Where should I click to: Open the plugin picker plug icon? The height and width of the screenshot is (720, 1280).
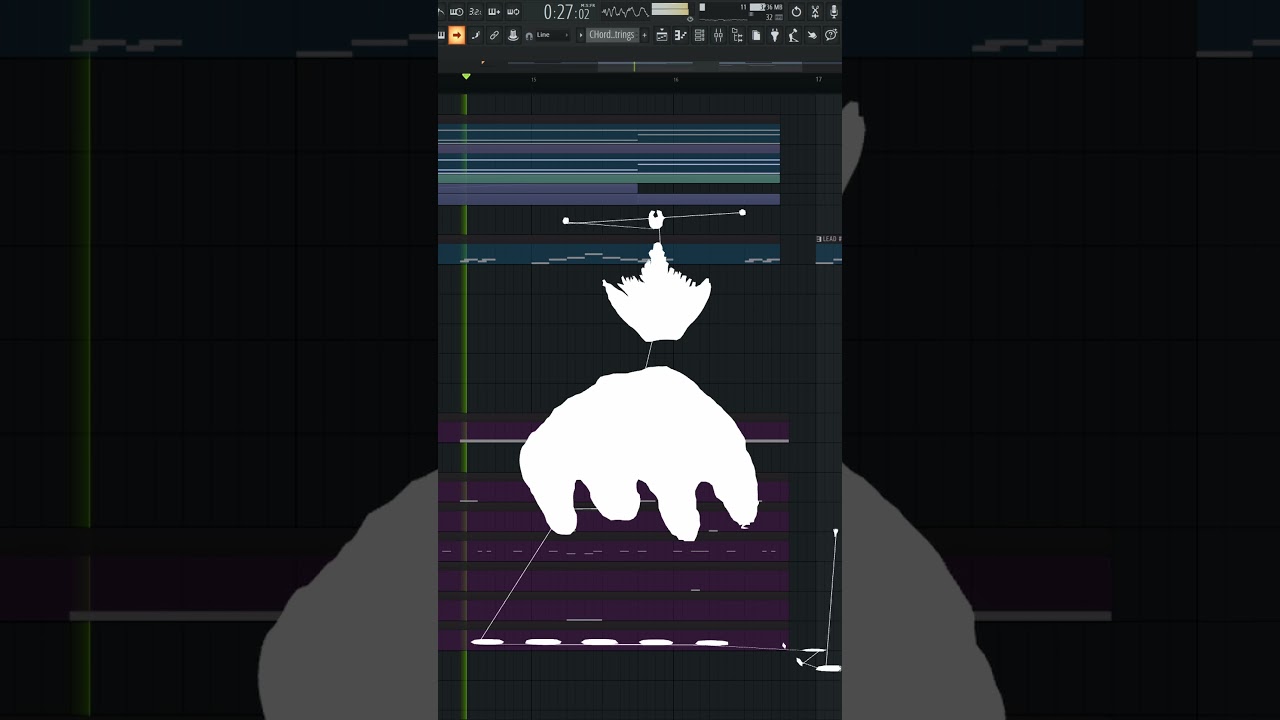point(774,35)
